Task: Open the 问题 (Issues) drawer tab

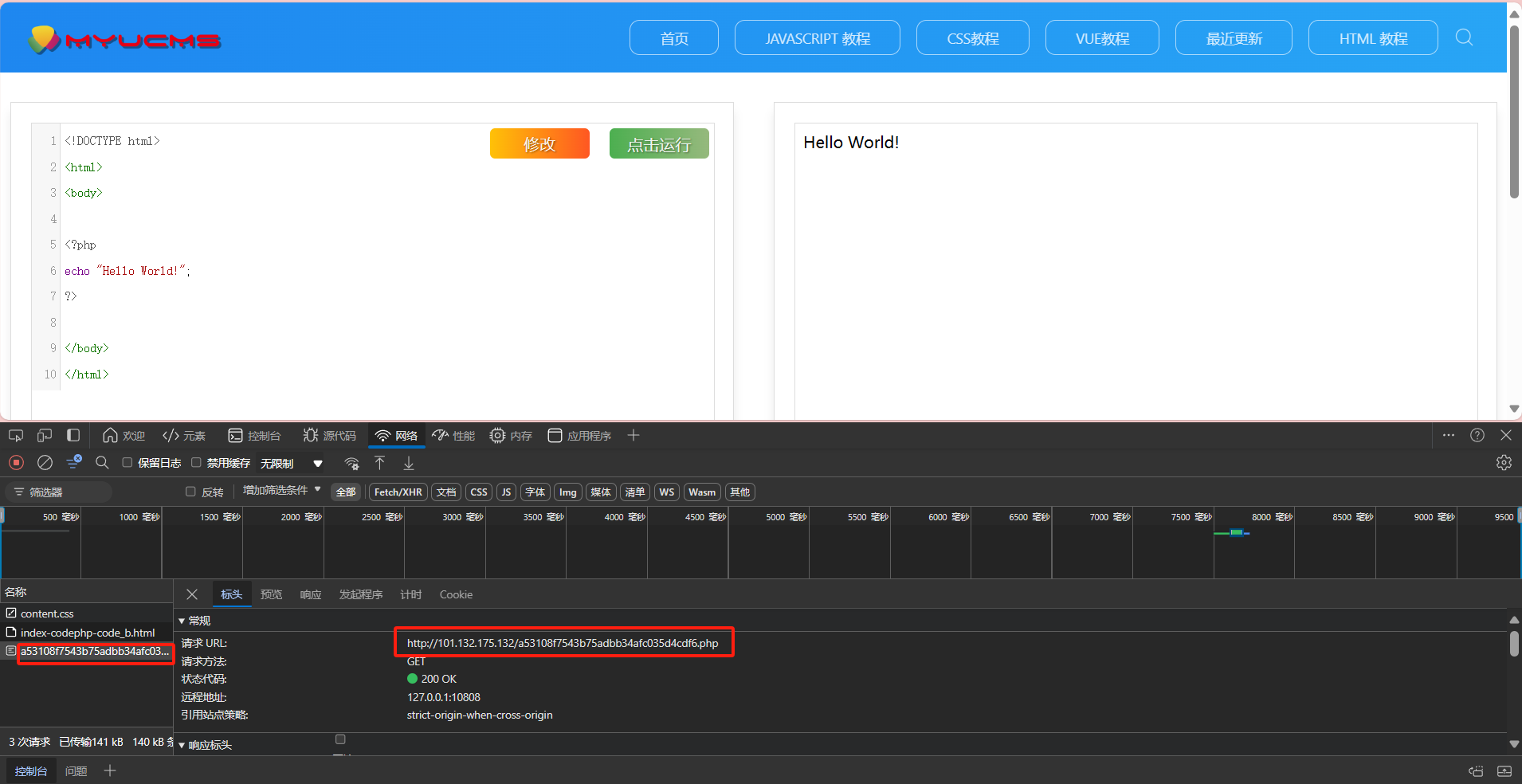Action: (76, 770)
